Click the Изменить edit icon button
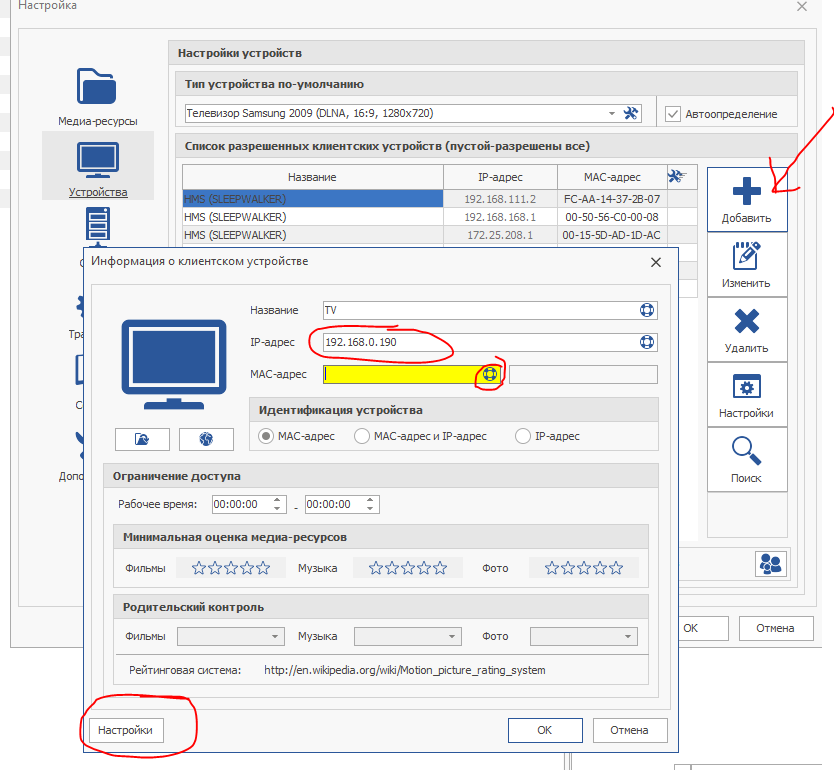This screenshot has width=834, height=770. [746, 264]
